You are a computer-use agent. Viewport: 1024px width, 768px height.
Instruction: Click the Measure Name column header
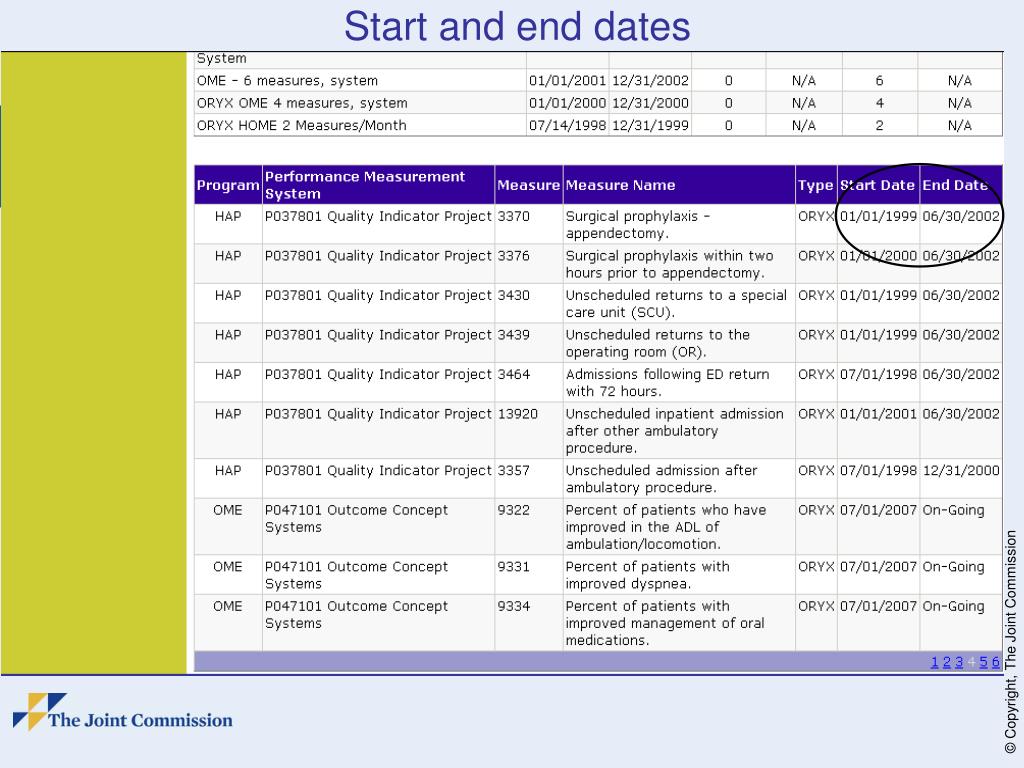(x=679, y=185)
